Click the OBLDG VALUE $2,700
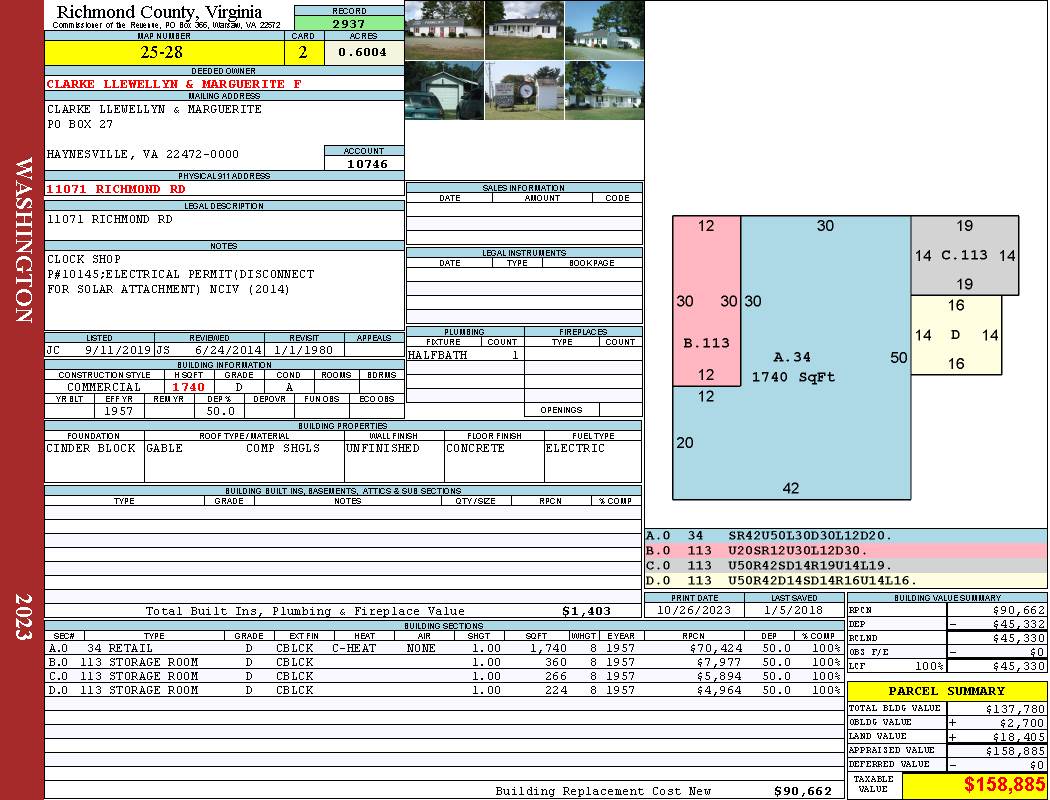Screen dimensions: 1050x800 click(1022, 722)
